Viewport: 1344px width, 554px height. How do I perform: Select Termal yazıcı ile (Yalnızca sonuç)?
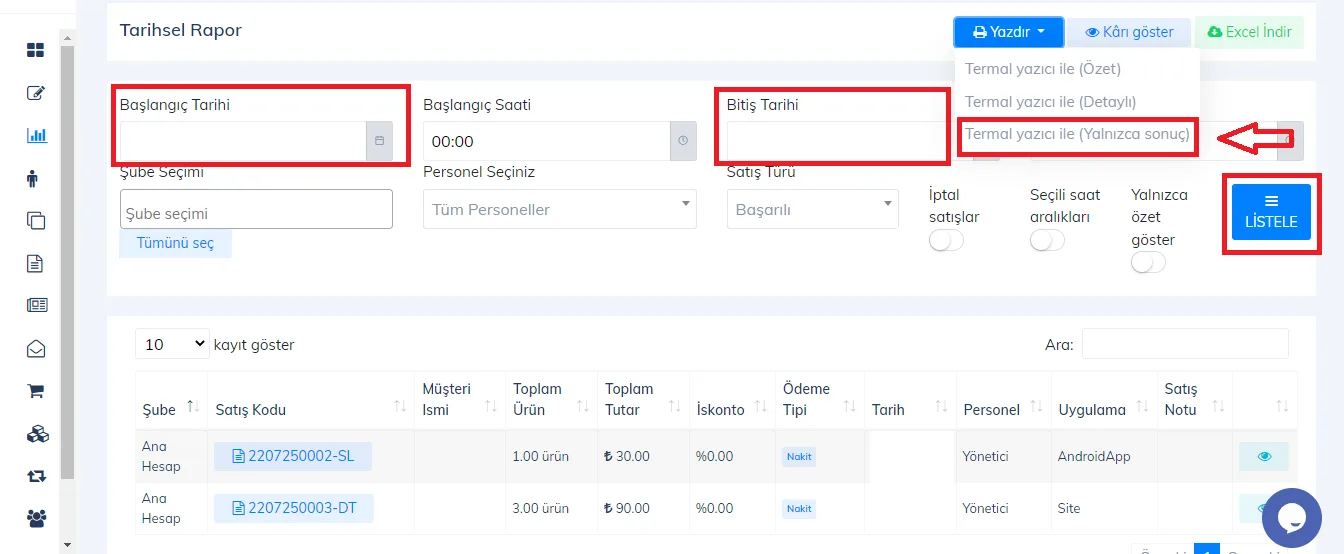click(x=1077, y=134)
